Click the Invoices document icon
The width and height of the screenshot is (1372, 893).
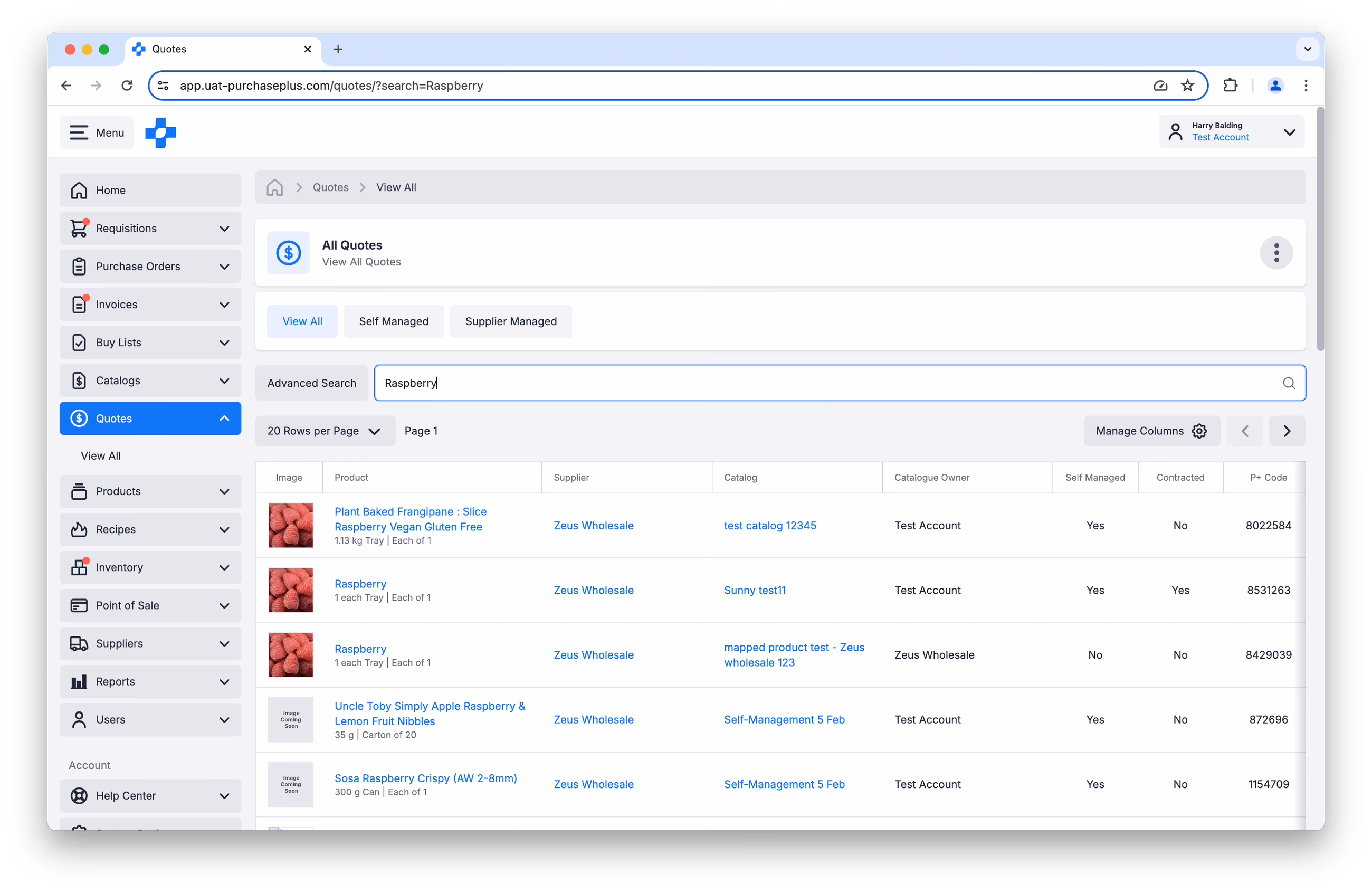[79, 305]
